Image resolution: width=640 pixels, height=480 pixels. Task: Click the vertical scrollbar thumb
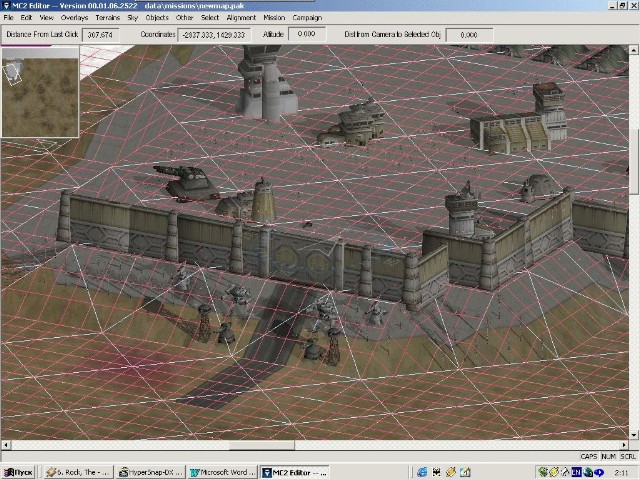[633, 160]
